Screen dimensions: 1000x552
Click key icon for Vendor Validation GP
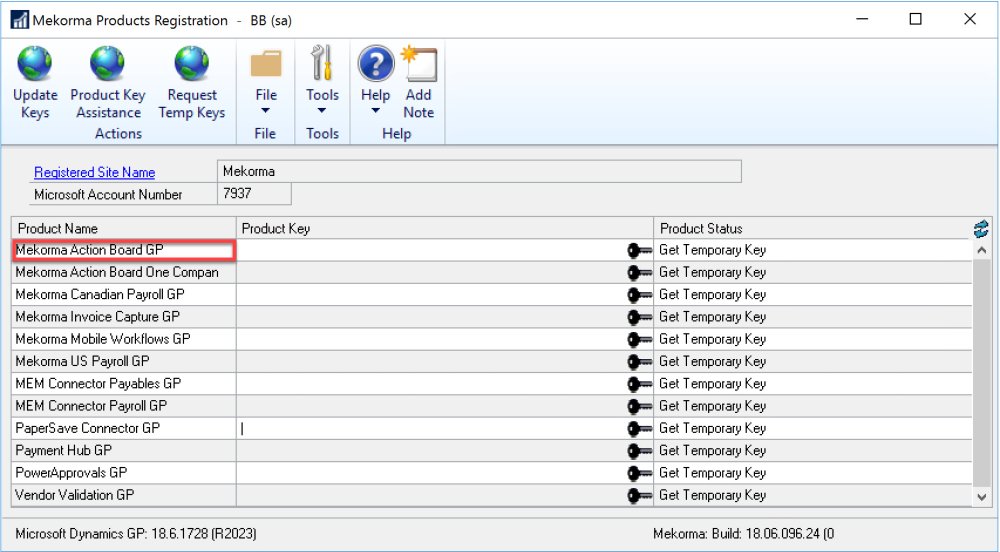[639, 496]
